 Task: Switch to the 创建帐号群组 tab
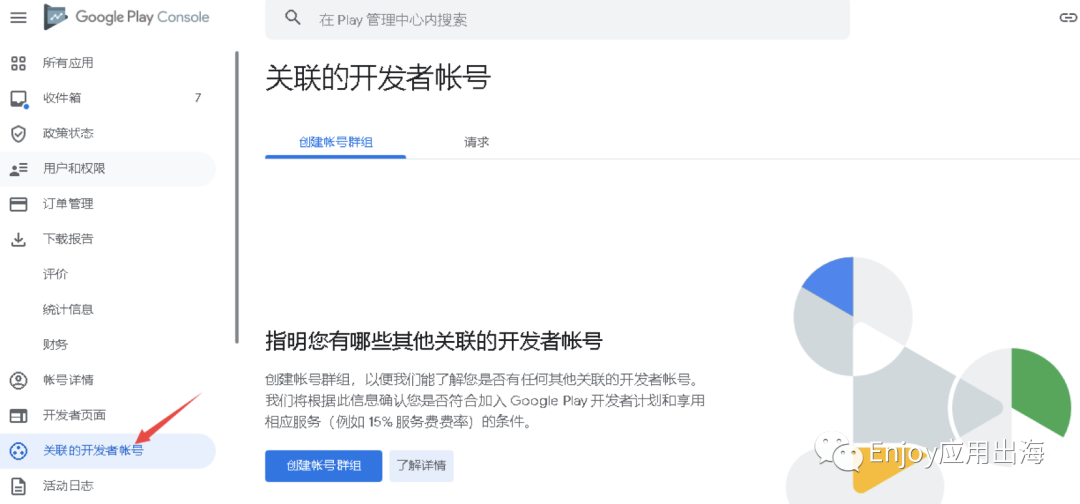click(335, 143)
